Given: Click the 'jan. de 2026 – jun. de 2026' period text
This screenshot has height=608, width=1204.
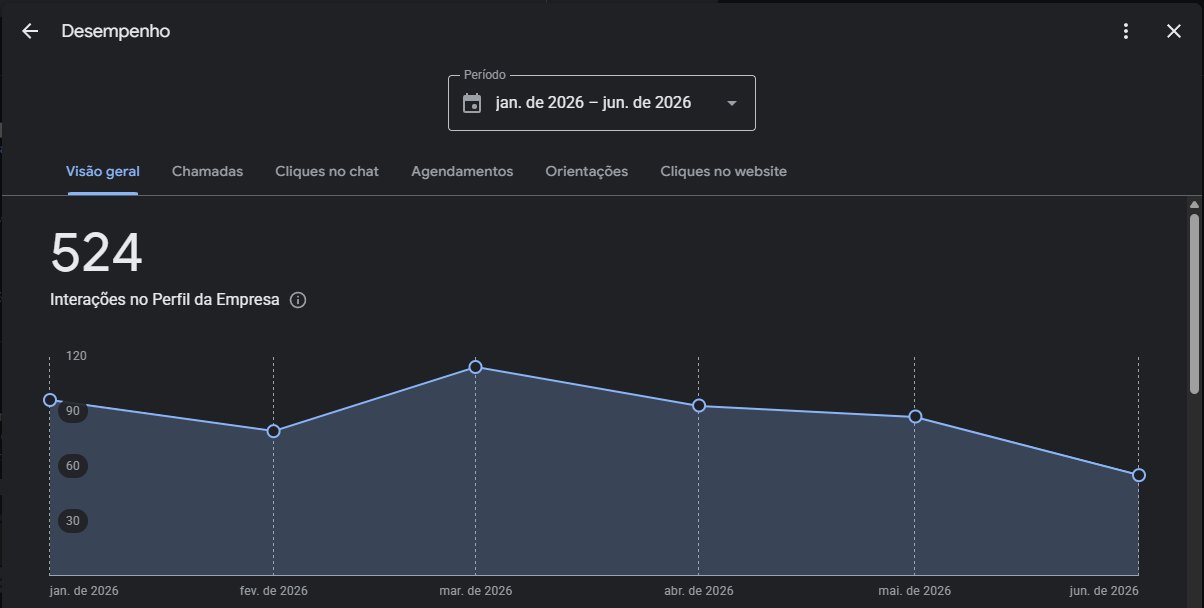Looking at the screenshot, I should [x=593, y=103].
